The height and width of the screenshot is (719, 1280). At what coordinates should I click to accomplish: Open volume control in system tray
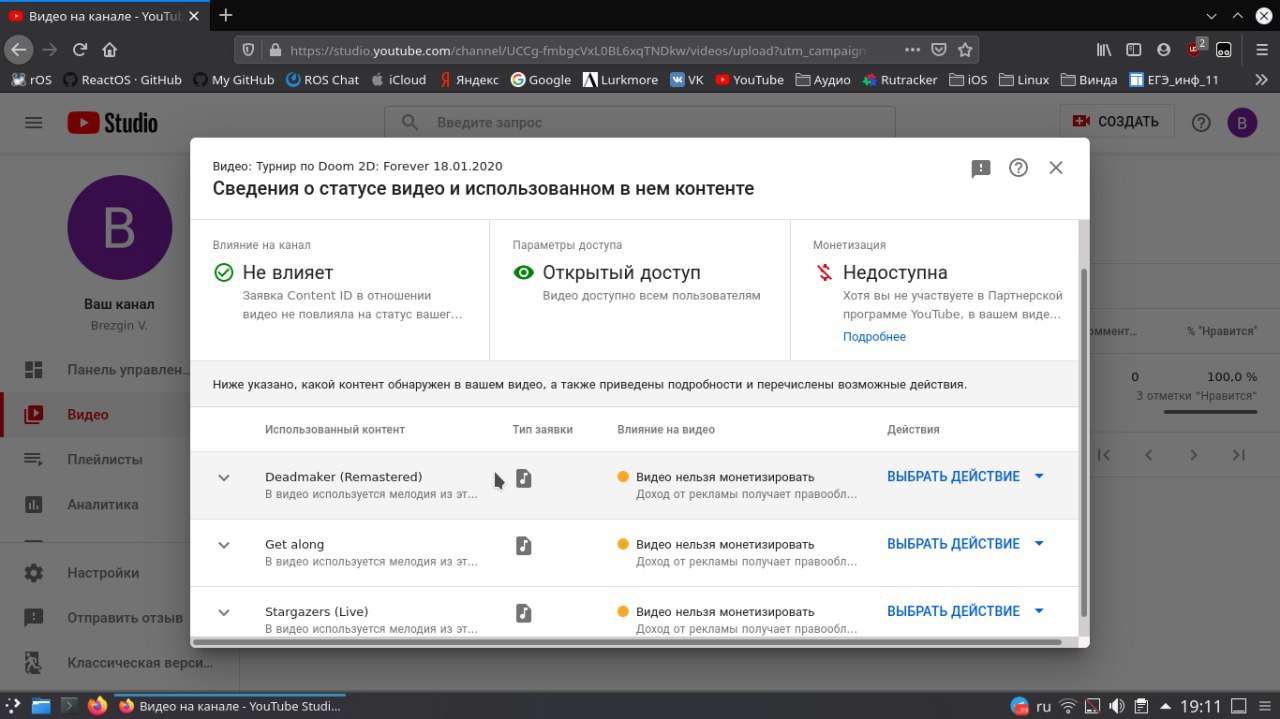coord(1117,706)
